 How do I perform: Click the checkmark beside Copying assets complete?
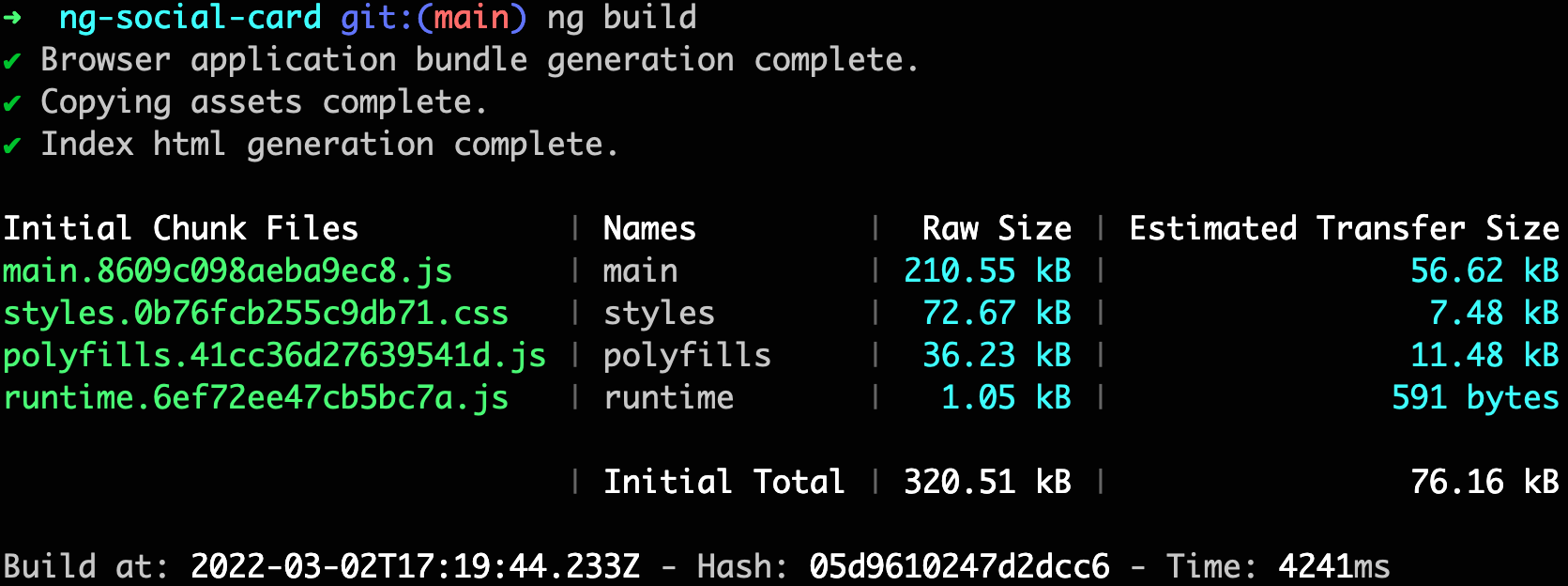point(11,103)
